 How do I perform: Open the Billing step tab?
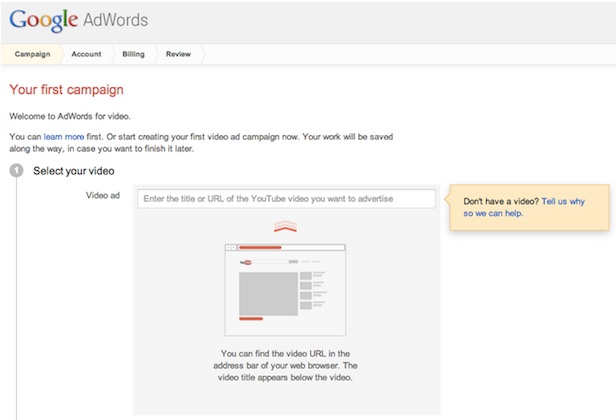coord(134,54)
